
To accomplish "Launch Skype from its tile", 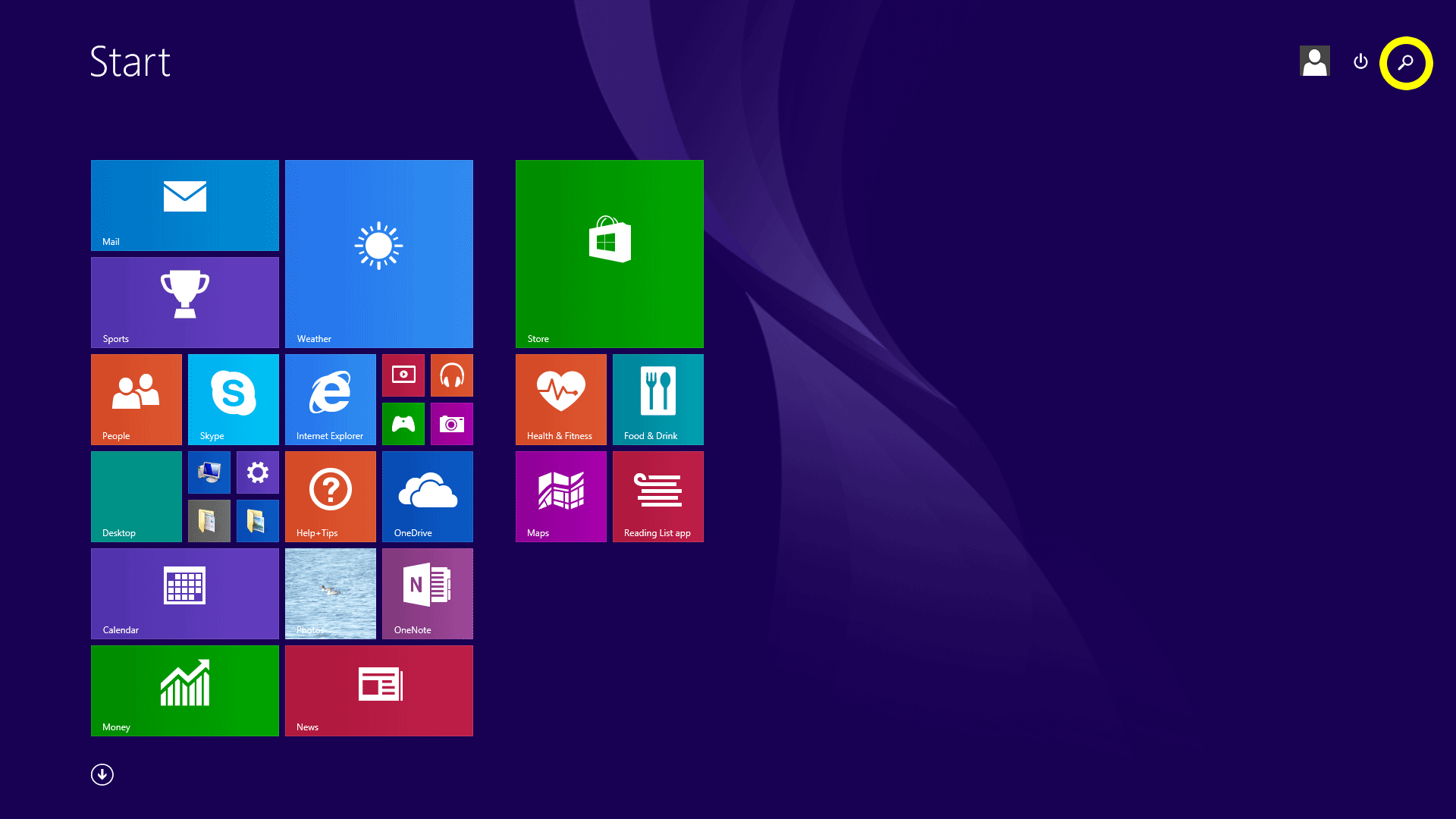I will pyautogui.click(x=234, y=400).
